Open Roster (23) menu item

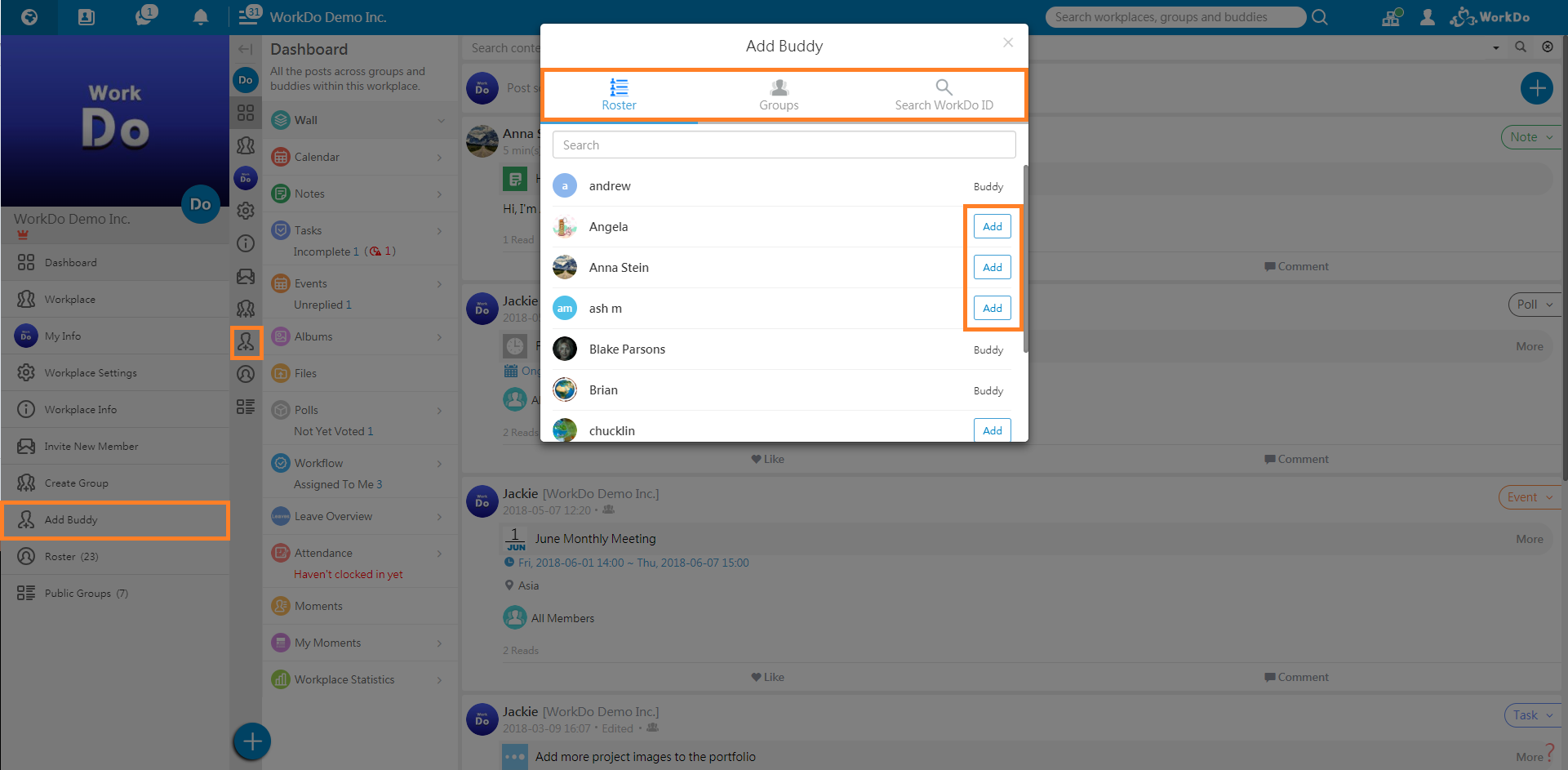click(115, 556)
